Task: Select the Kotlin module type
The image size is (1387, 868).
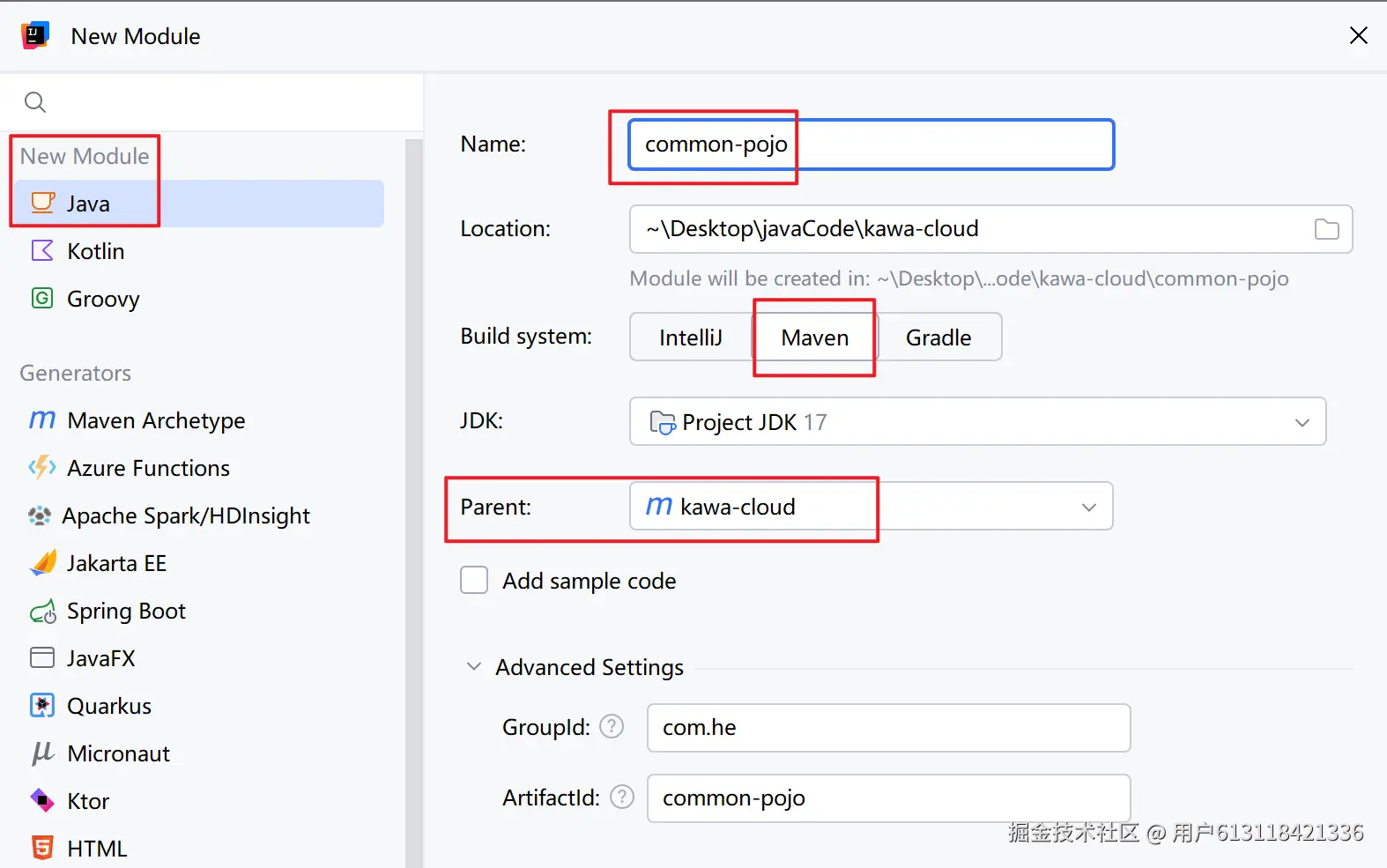Action: [x=95, y=251]
